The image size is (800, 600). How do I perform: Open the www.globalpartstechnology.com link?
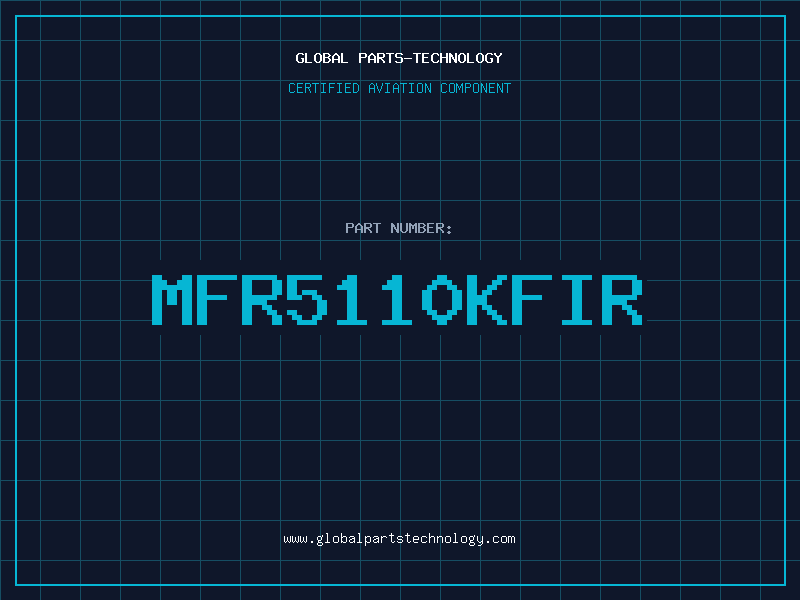399,539
